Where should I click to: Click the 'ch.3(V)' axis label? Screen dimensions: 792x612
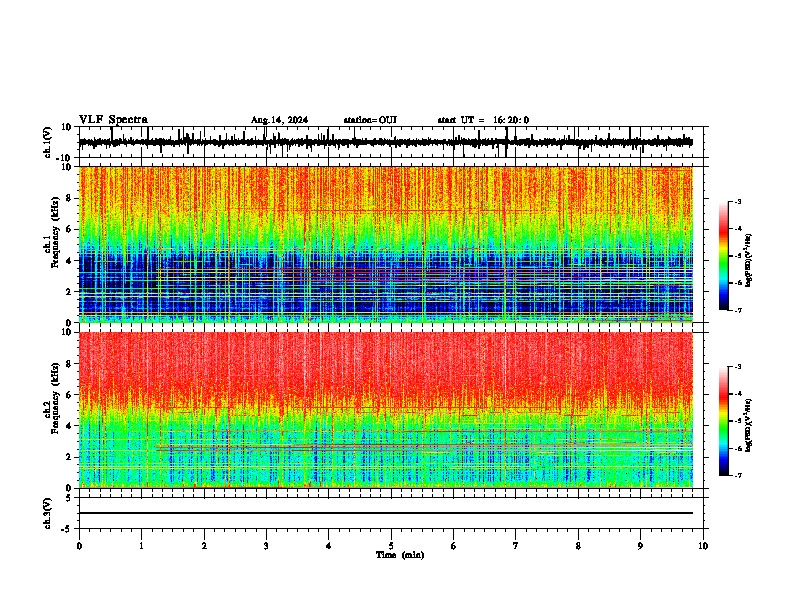[x=49, y=513]
